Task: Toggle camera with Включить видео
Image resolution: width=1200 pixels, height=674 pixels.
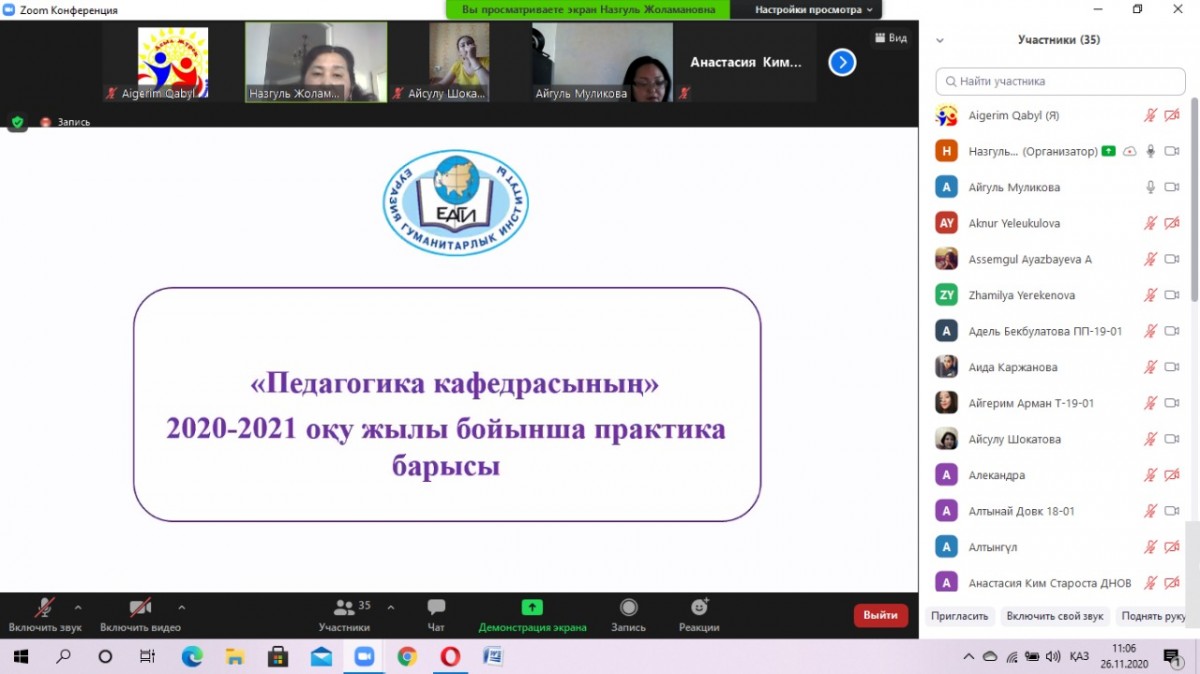Action: click(x=140, y=608)
